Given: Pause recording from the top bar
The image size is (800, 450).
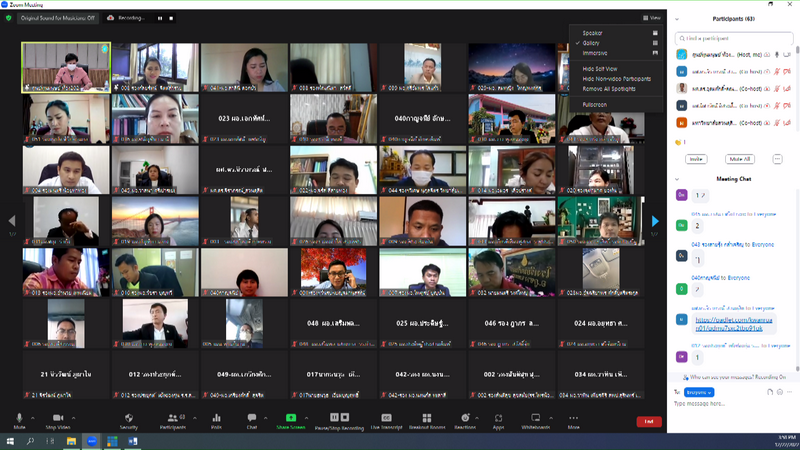Looking at the screenshot, I should pos(160,18).
